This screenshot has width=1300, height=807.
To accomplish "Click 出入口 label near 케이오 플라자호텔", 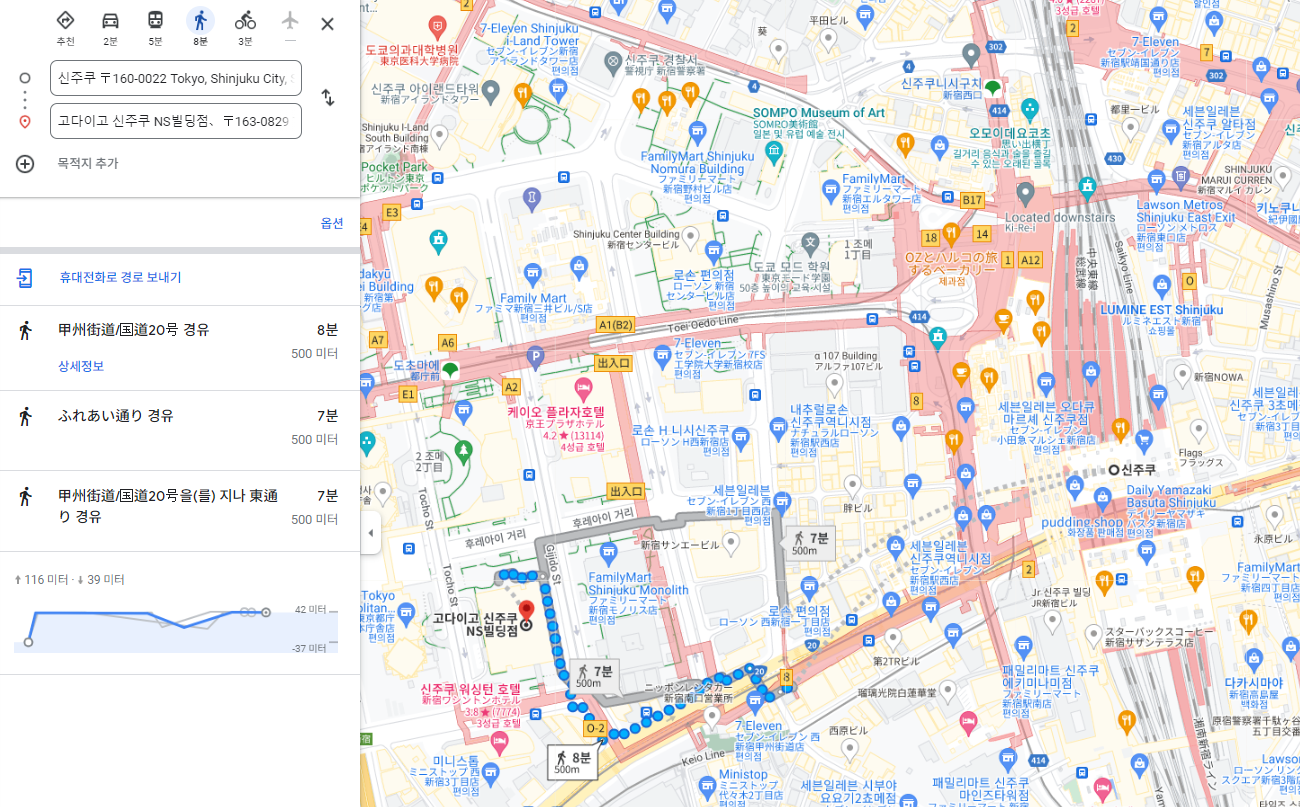I will pyautogui.click(x=612, y=363).
